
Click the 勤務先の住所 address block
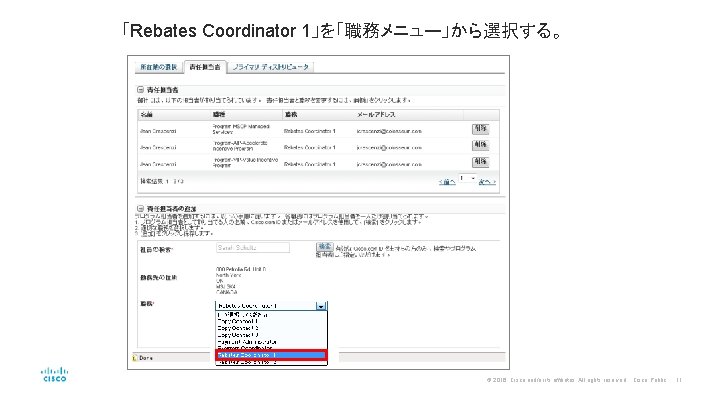tap(241, 280)
